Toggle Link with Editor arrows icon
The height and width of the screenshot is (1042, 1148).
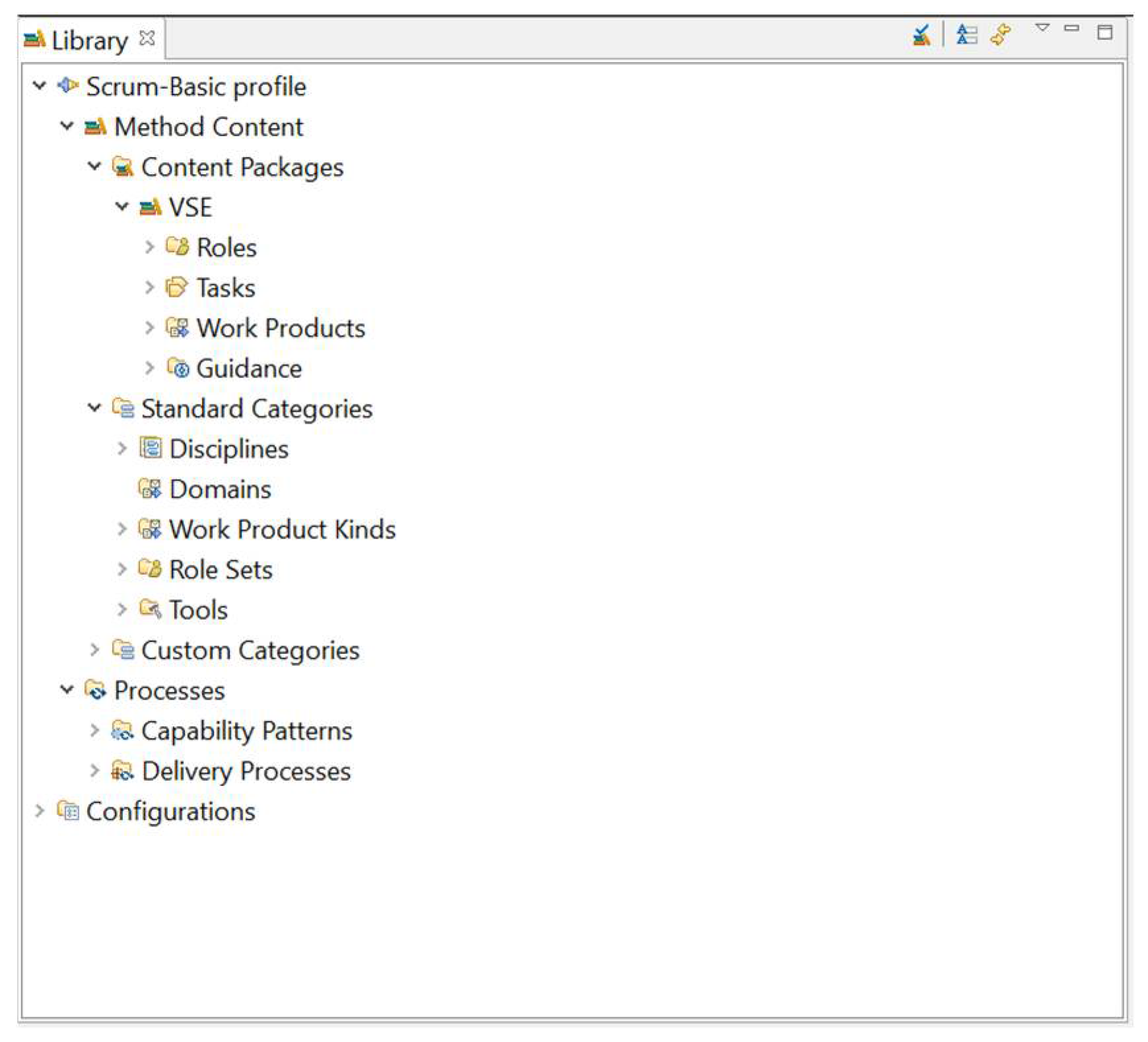pyautogui.click(x=1001, y=34)
